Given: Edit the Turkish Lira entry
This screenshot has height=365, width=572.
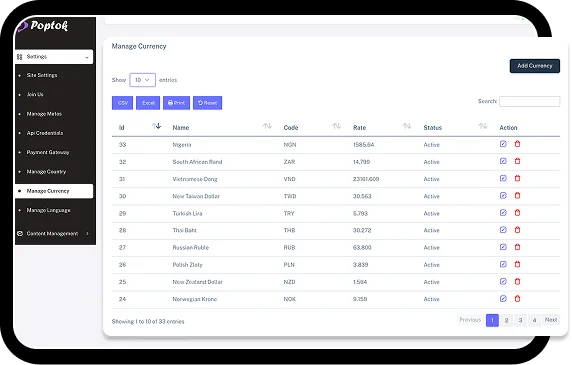Looking at the screenshot, I should (x=503, y=213).
